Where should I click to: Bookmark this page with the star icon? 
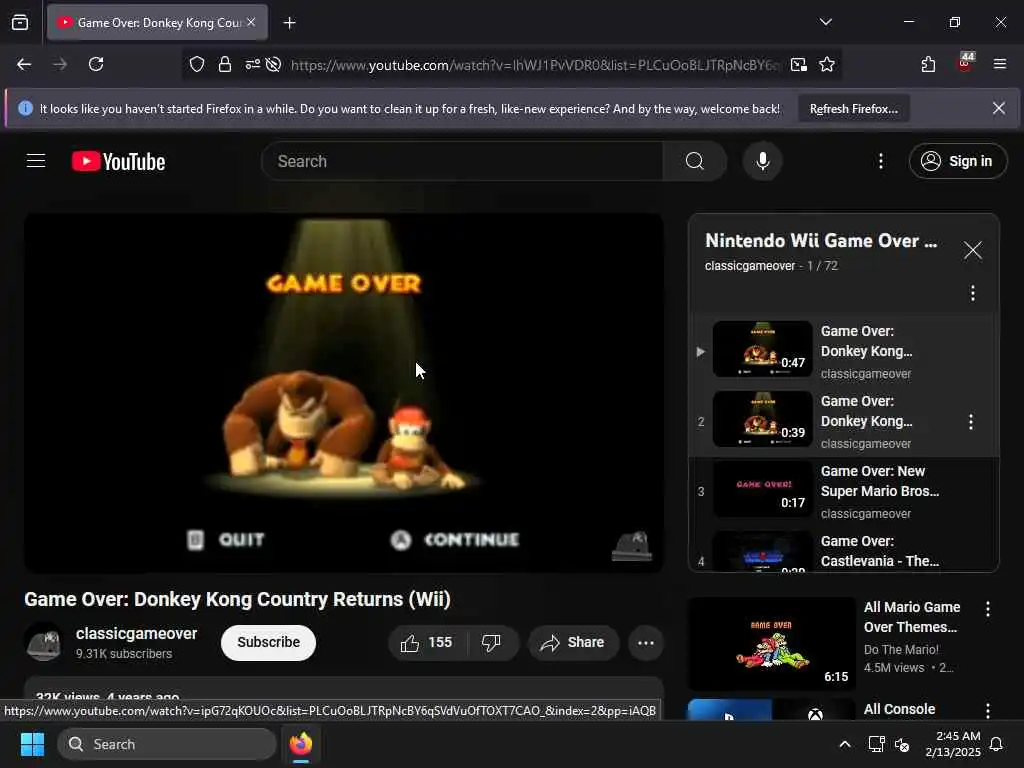click(827, 64)
